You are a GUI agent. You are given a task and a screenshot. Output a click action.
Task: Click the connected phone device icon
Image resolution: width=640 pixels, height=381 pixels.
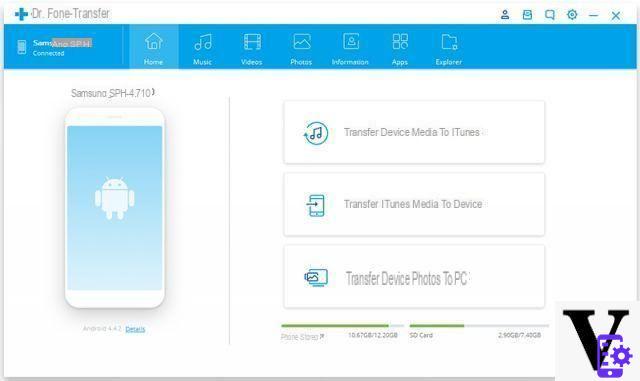22,47
